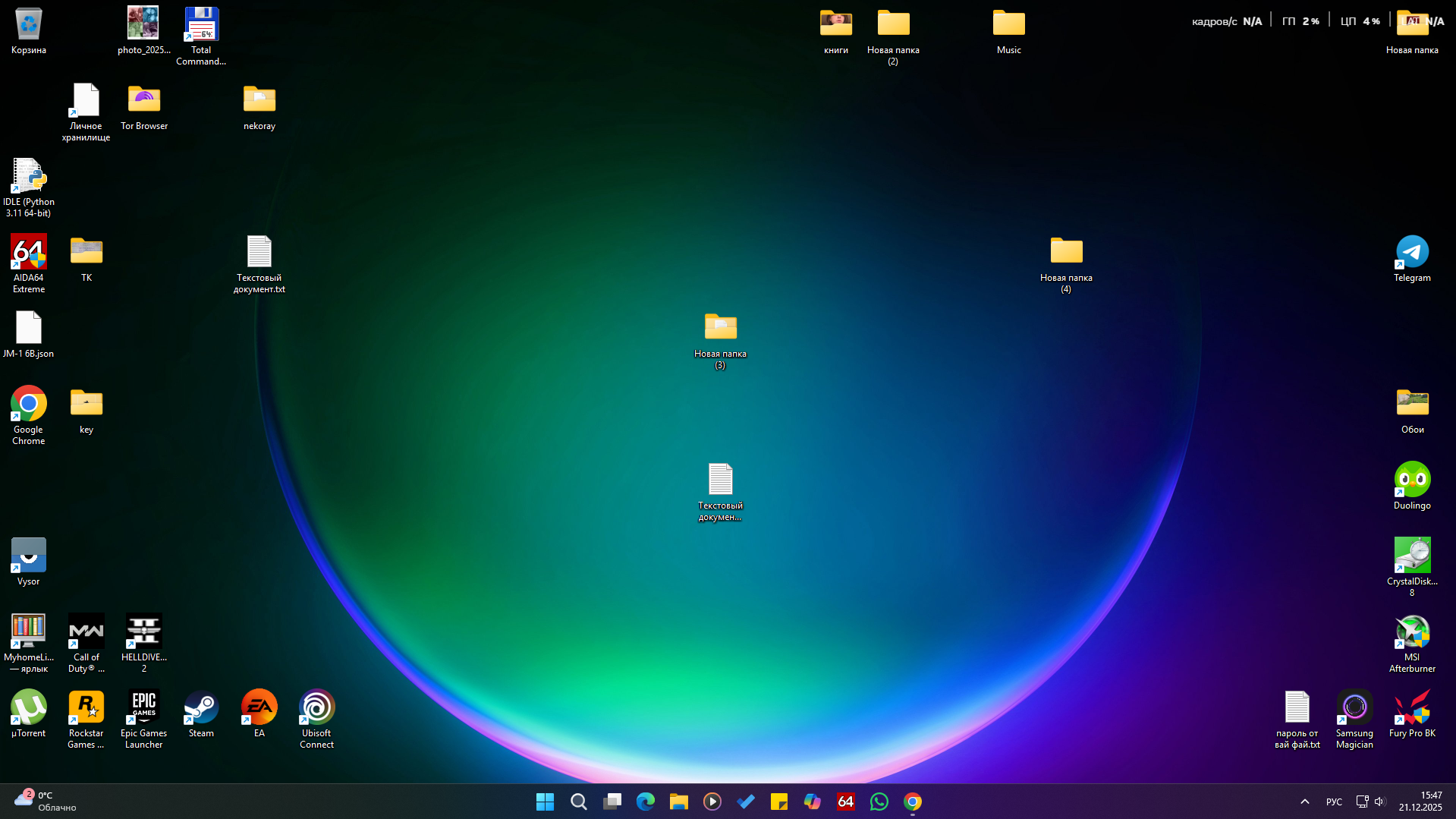Image resolution: width=1456 pixels, height=819 pixels.
Task: Click the кадров/с N/A overlay readout
Action: (1227, 21)
